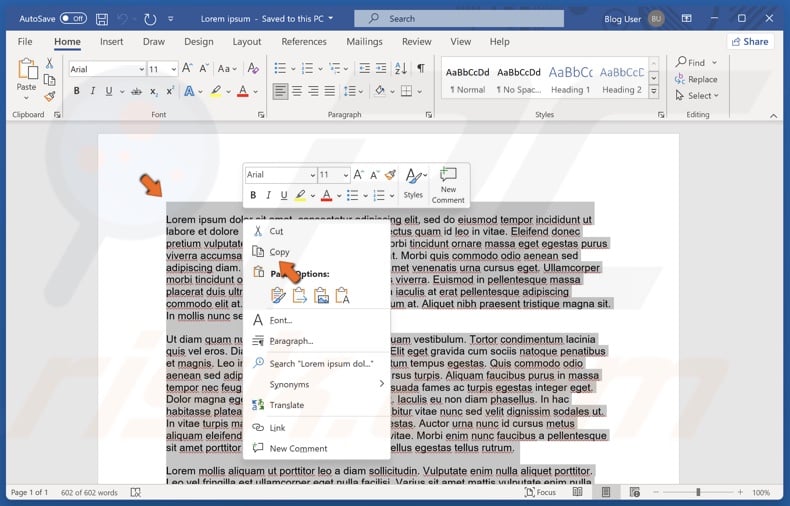The width and height of the screenshot is (790, 506).
Task: Apply ribbon yellow text highlight color
Action: coord(216,91)
